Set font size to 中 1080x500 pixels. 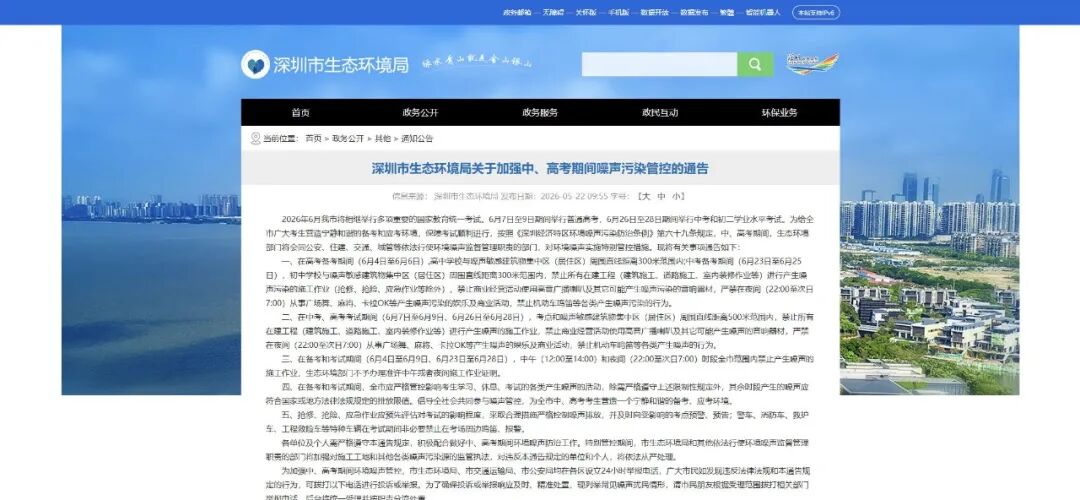(x=661, y=196)
